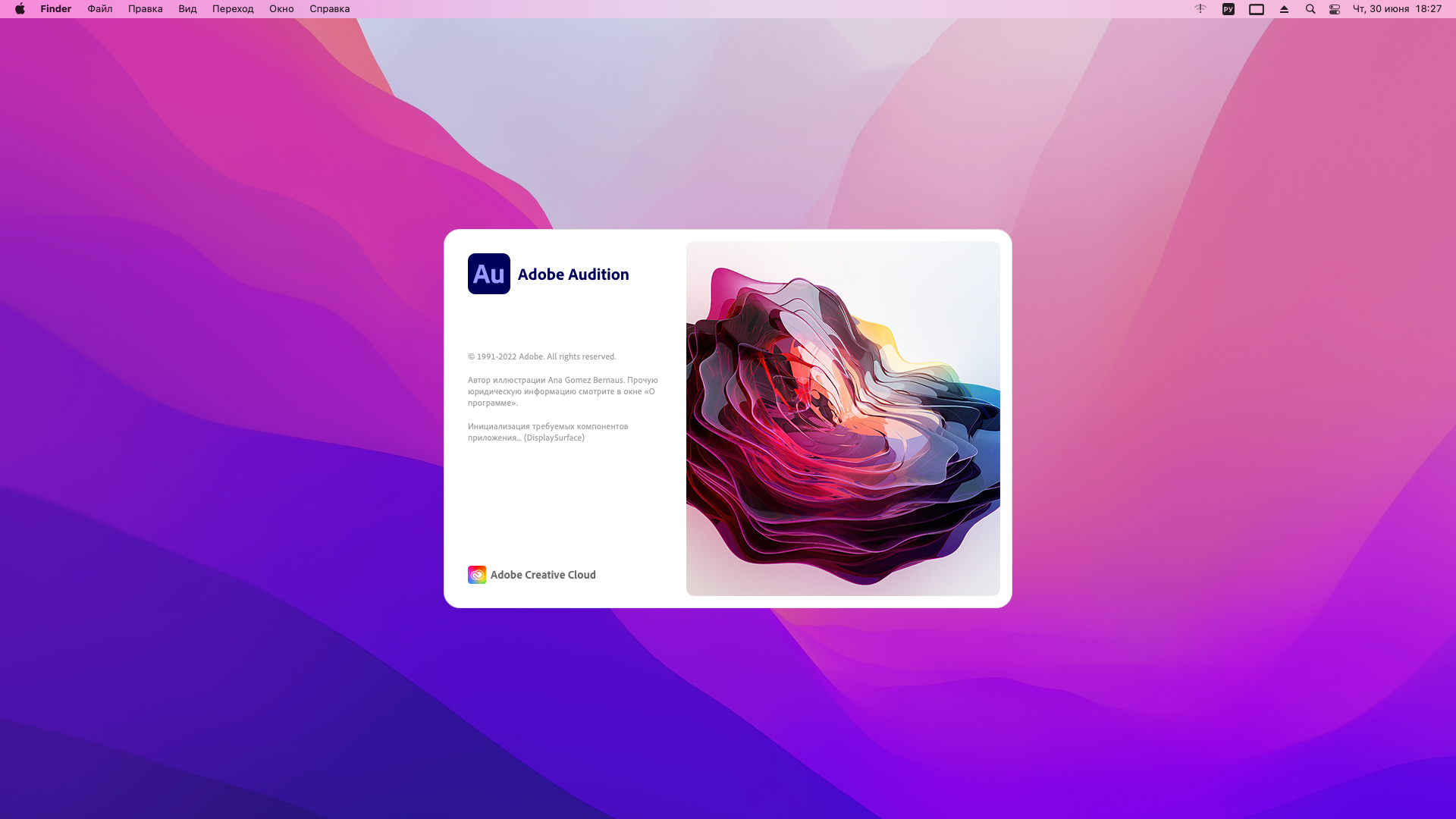This screenshot has width=1456, height=819.
Task: Click the Adobe Audition title text
Action: click(573, 275)
